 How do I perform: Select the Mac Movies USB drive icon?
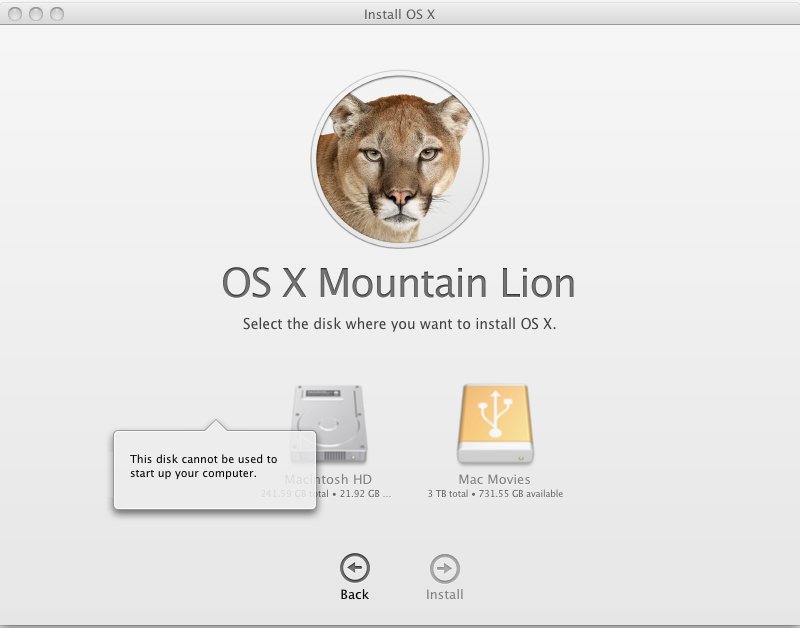point(495,424)
